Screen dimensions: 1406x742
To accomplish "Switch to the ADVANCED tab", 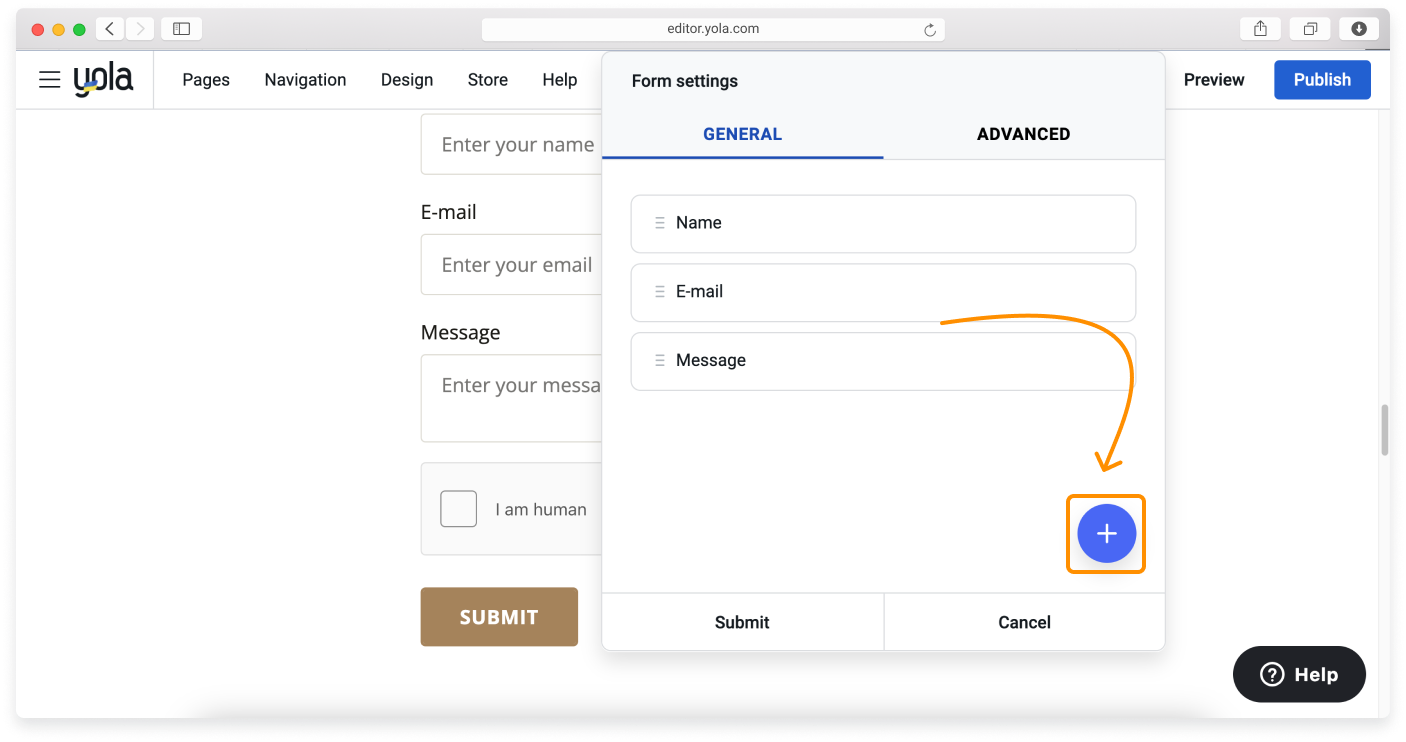I will pyautogui.click(x=1023, y=134).
